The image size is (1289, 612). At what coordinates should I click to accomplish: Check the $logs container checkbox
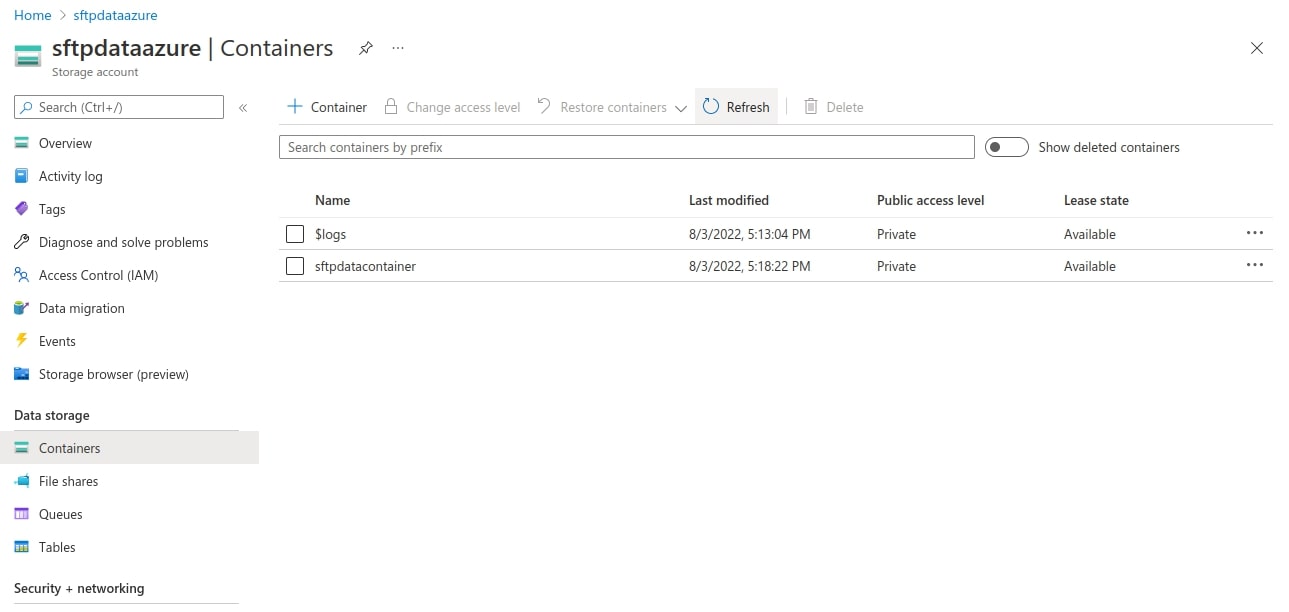click(295, 234)
